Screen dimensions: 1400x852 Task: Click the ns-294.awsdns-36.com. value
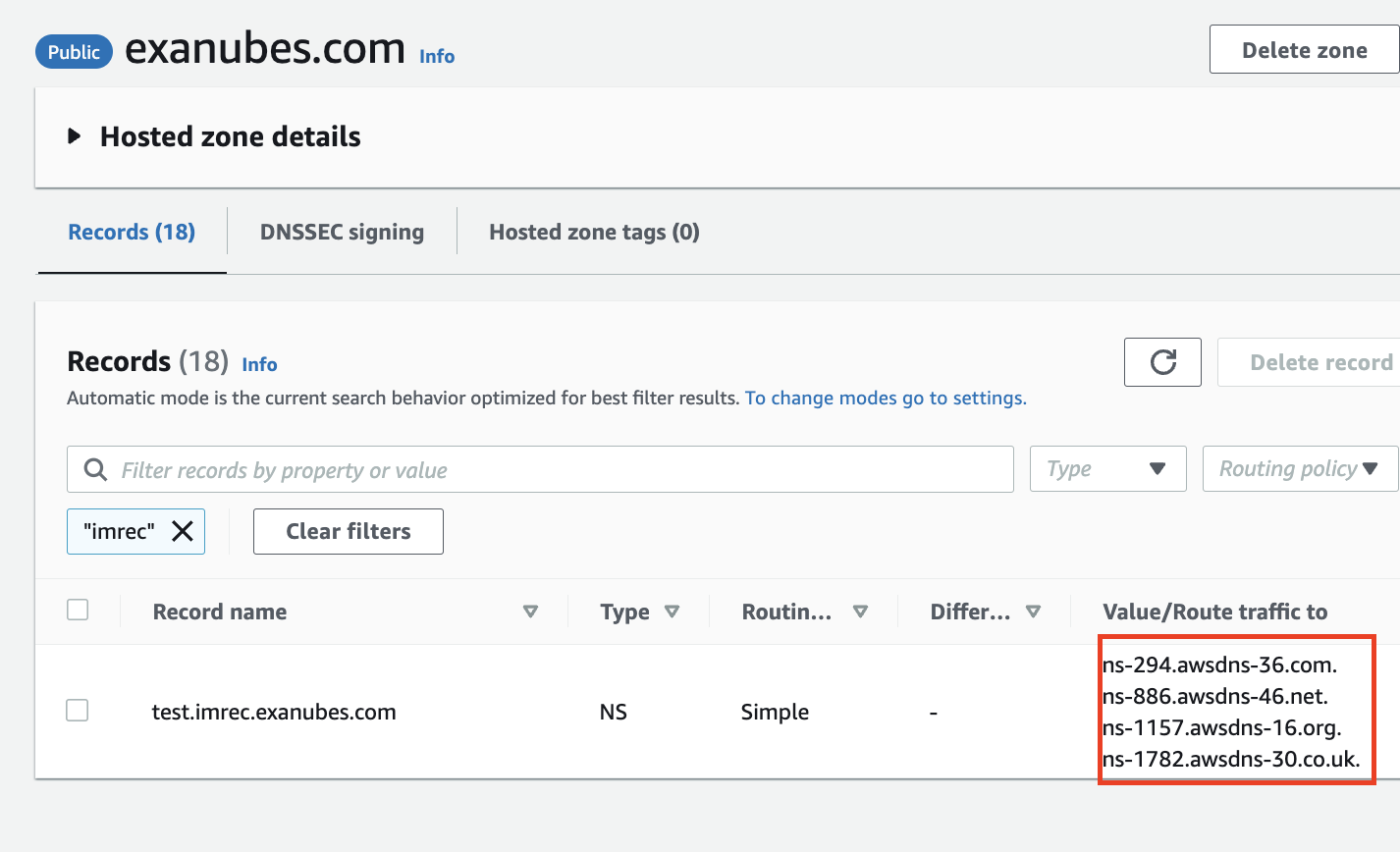[x=1220, y=665]
